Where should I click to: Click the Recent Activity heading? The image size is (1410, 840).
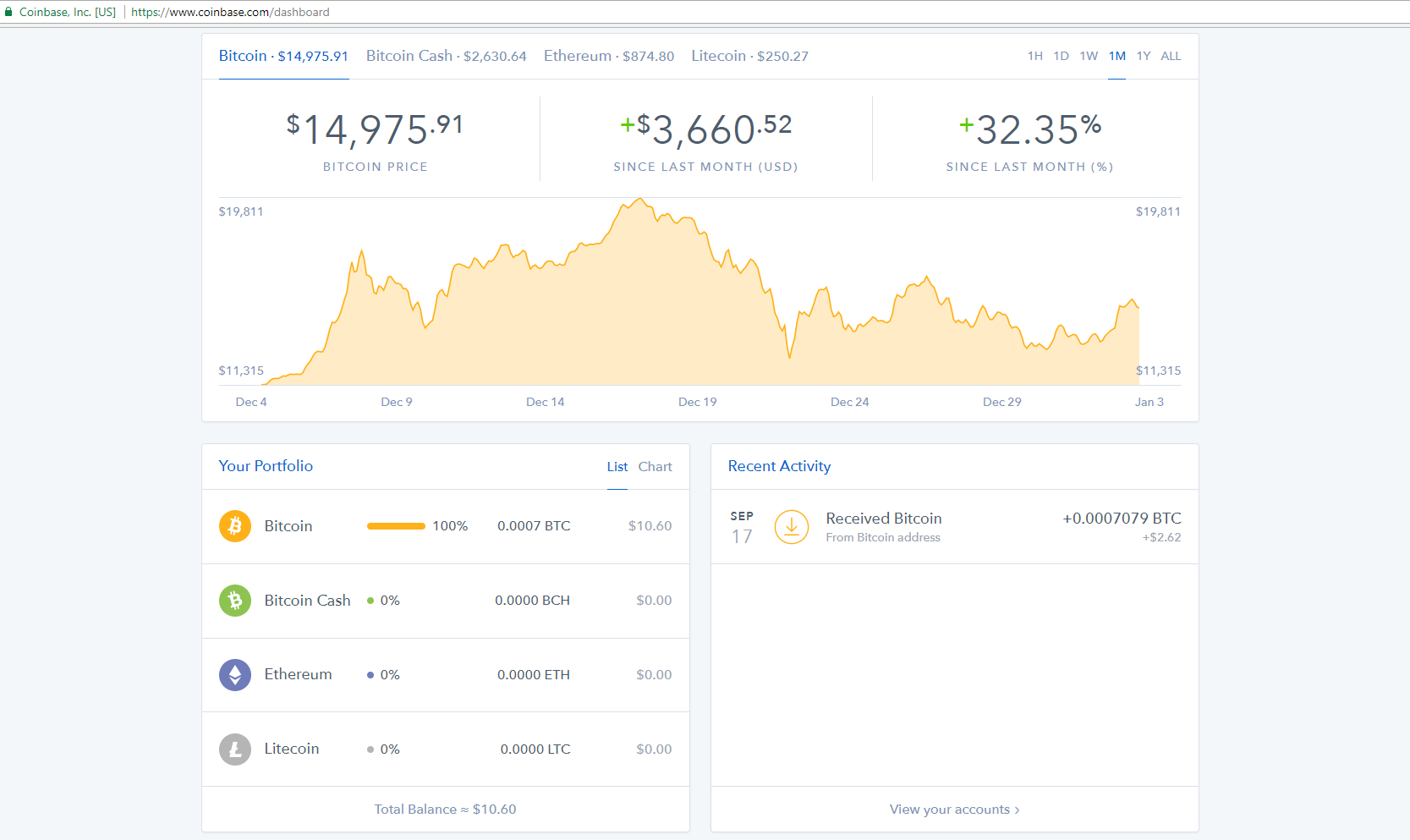point(780,466)
